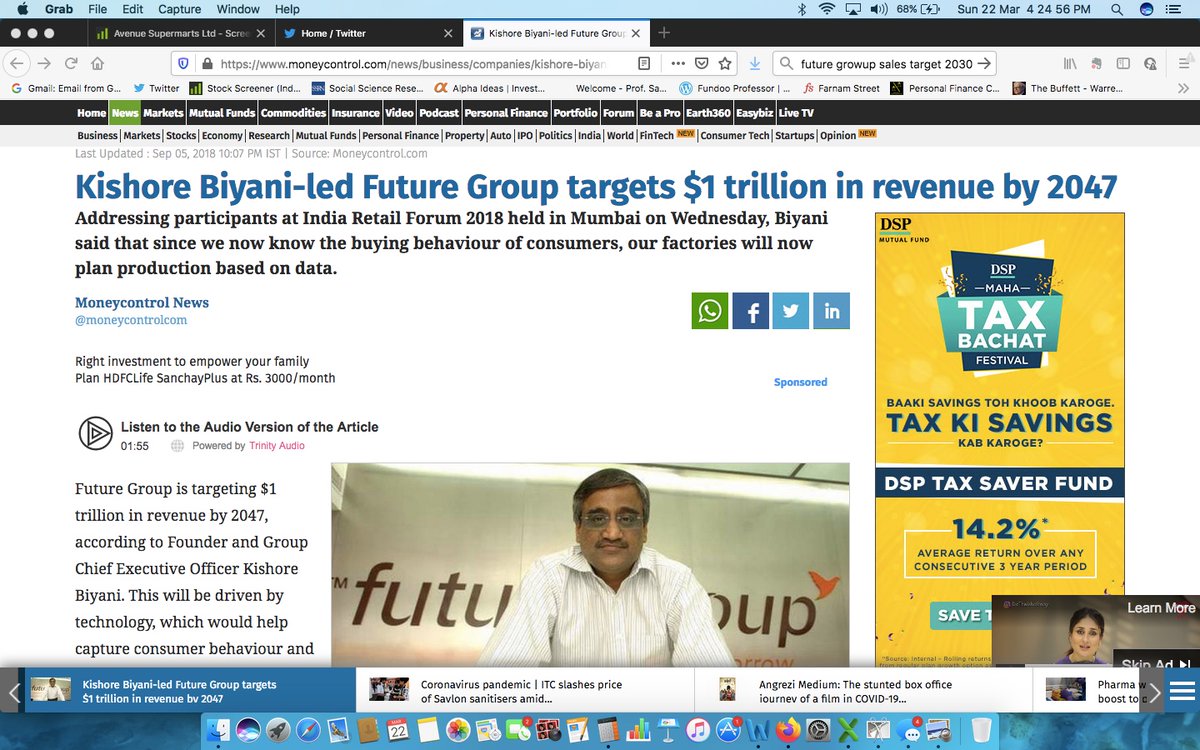This screenshot has width=1200, height=750.
Task: Close the Avenue Supermarts tab
Action: point(259,33)
